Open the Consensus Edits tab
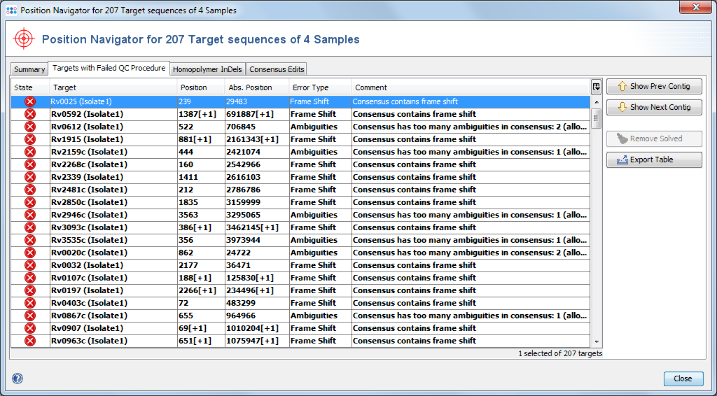 (277, 70)
